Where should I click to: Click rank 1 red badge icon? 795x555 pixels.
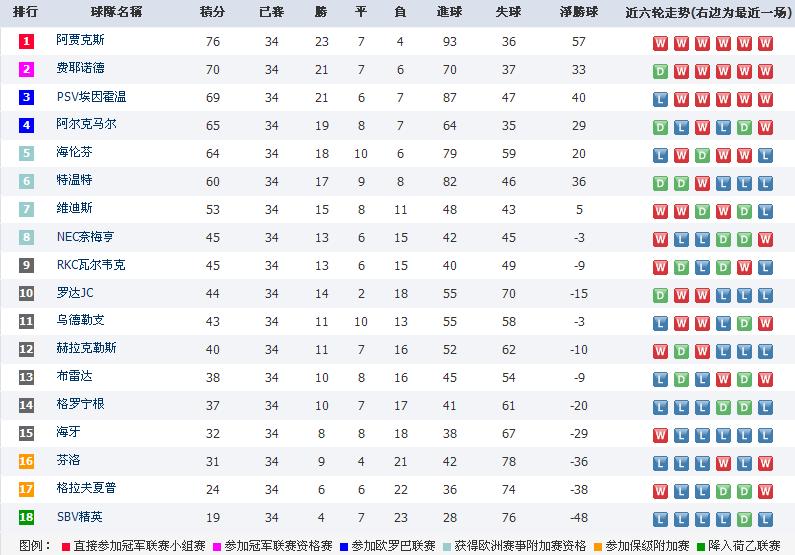pos(26,41)
